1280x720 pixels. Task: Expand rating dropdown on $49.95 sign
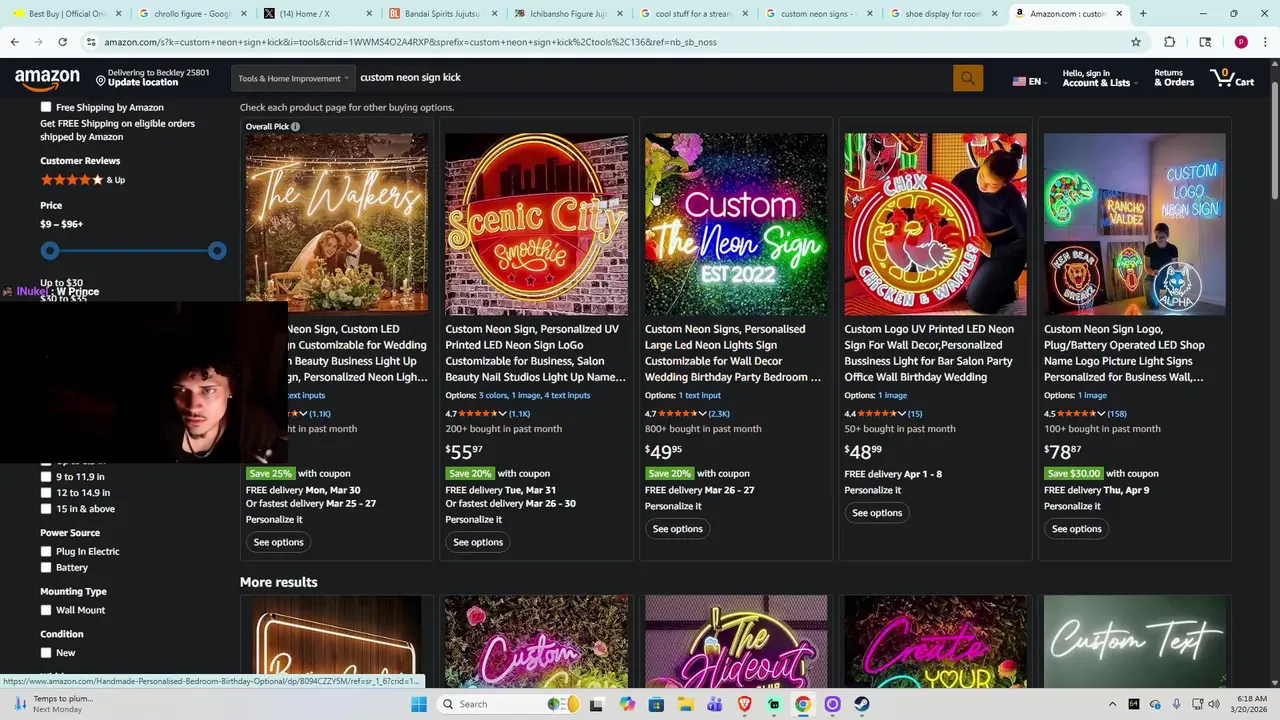point(702,414)
